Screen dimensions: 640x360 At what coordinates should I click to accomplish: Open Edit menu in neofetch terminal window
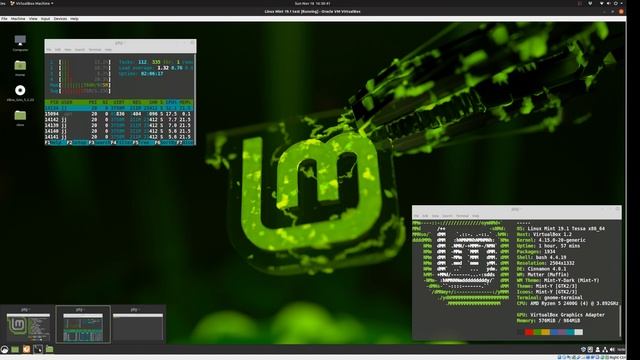[x=425, y=216]
